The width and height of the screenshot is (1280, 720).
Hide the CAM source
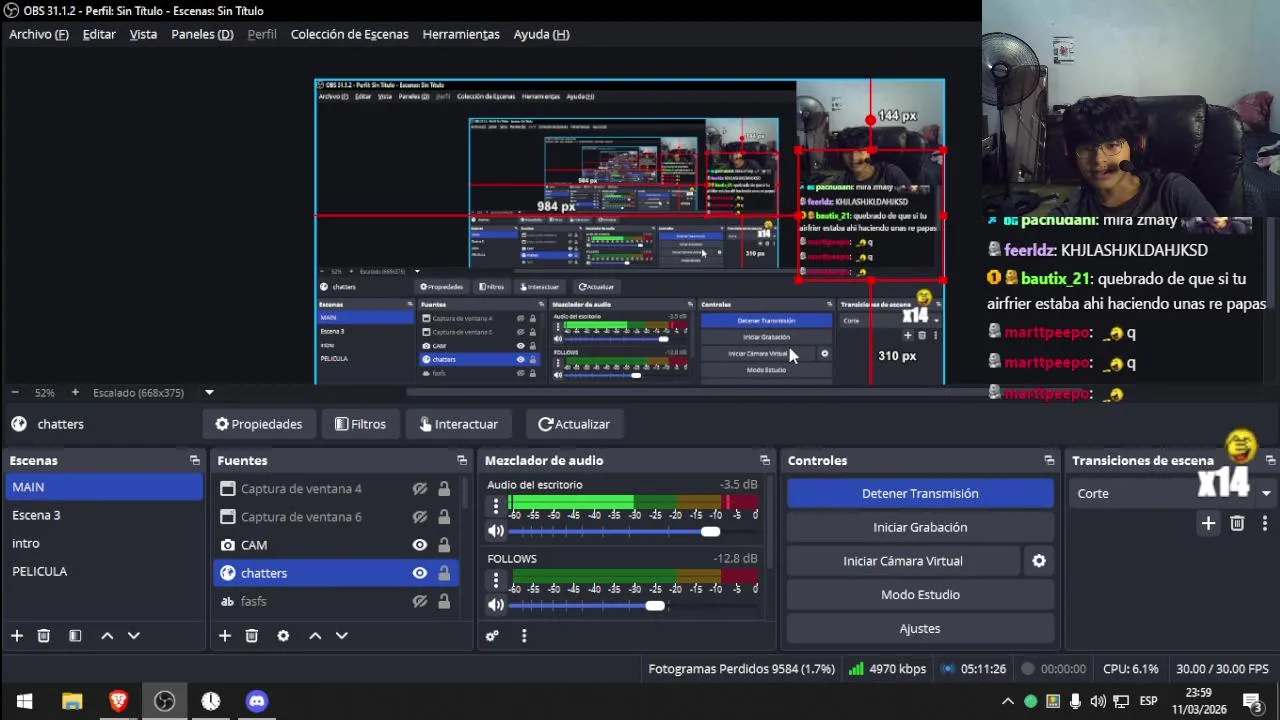(420, 545)
